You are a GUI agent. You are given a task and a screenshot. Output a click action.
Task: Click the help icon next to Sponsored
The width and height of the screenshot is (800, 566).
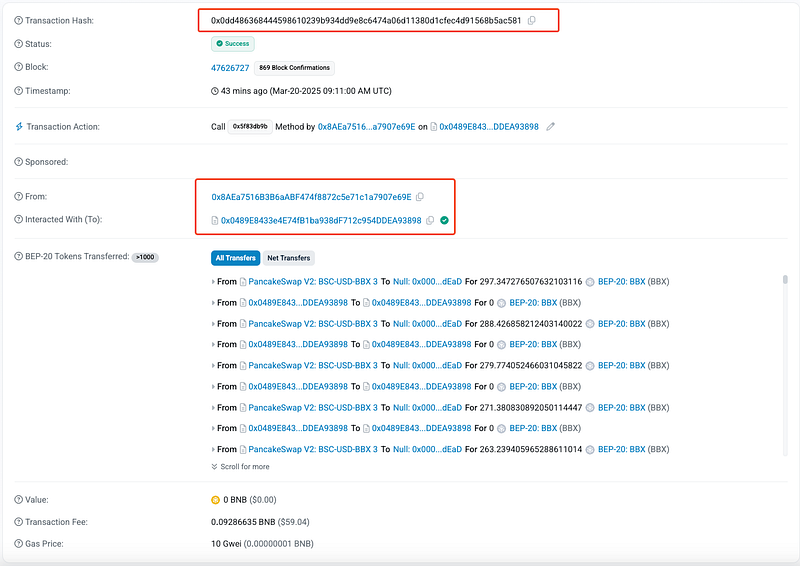pyautogui.click(x=18, y=162)
